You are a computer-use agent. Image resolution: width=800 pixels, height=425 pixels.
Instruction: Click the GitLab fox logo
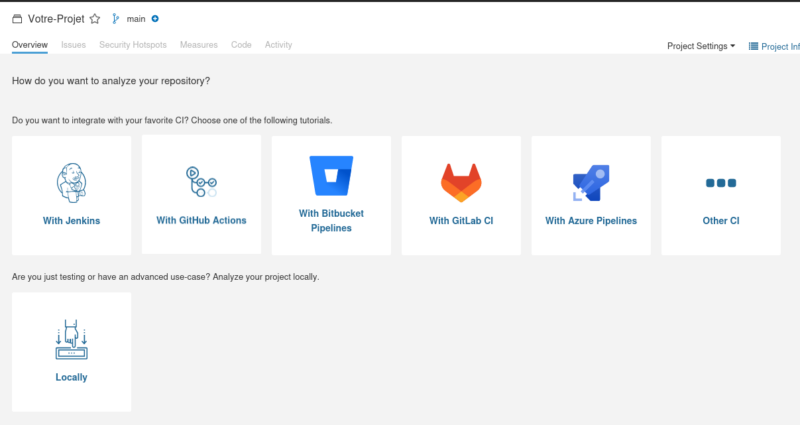pyautogui.click(x=461, y=182)
